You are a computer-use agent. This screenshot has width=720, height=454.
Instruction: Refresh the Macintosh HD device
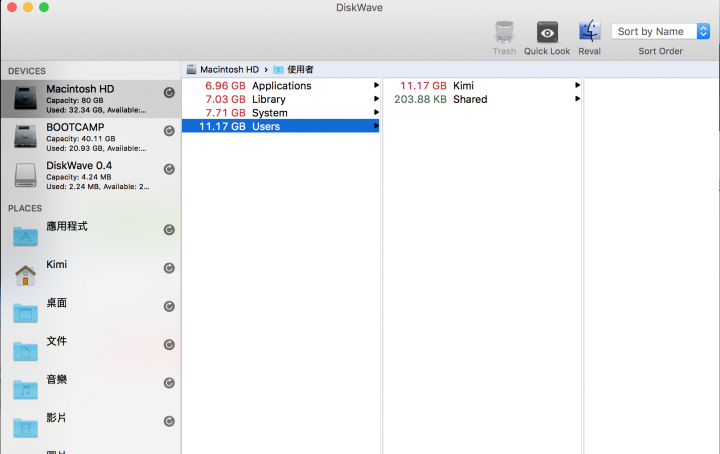(x=169, y=93)
